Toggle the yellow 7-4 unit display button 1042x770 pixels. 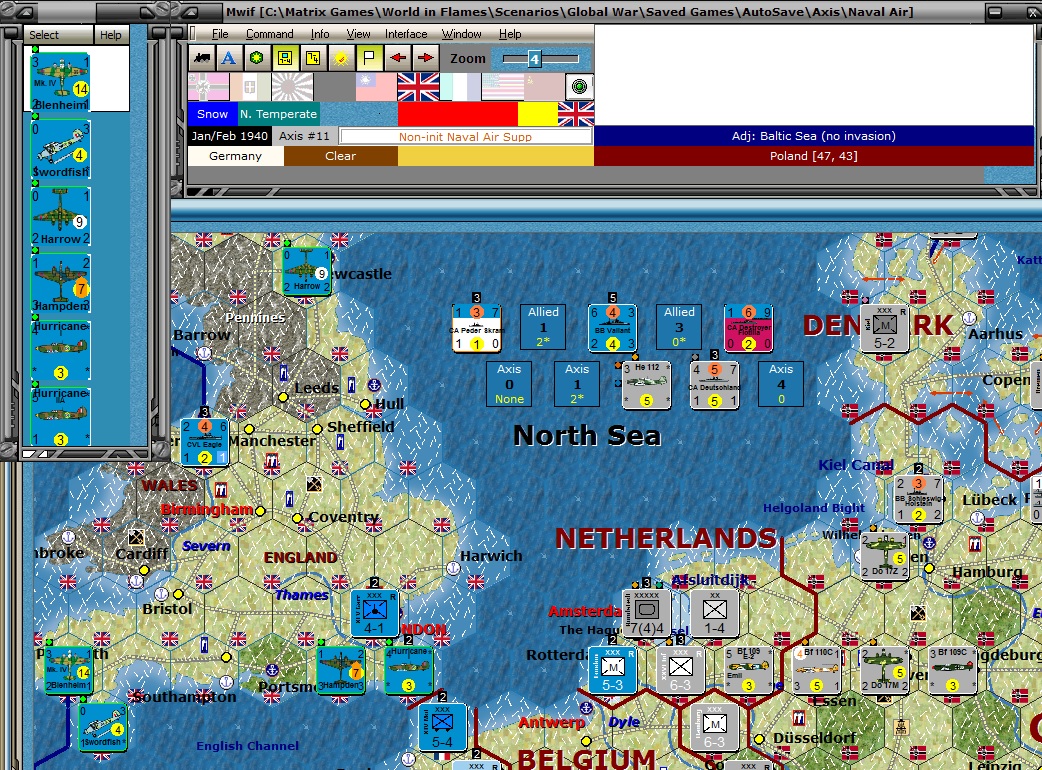pos(285,58)
